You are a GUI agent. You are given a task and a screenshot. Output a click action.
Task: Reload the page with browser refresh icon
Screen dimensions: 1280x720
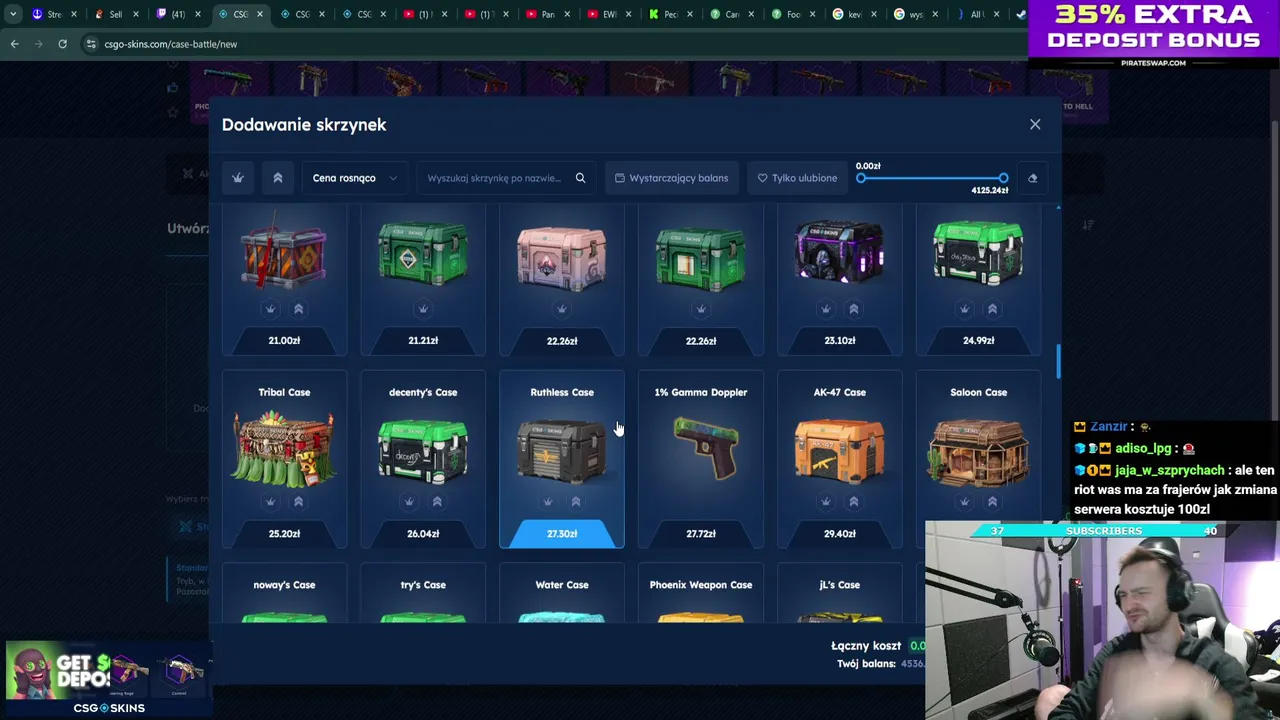pyautogui.click(x=62, y=44)
